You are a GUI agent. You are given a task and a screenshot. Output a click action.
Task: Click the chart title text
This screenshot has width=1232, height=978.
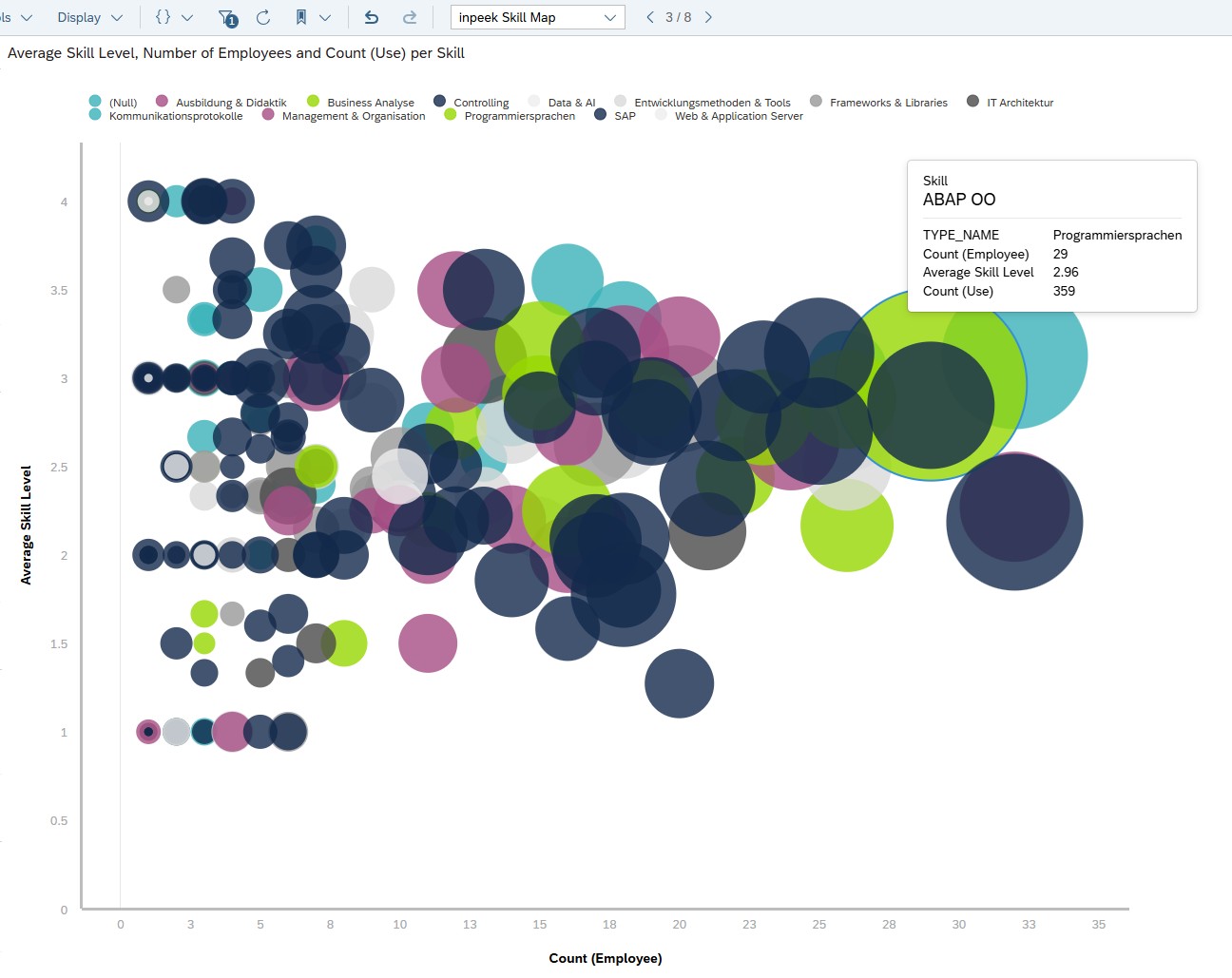236,53
